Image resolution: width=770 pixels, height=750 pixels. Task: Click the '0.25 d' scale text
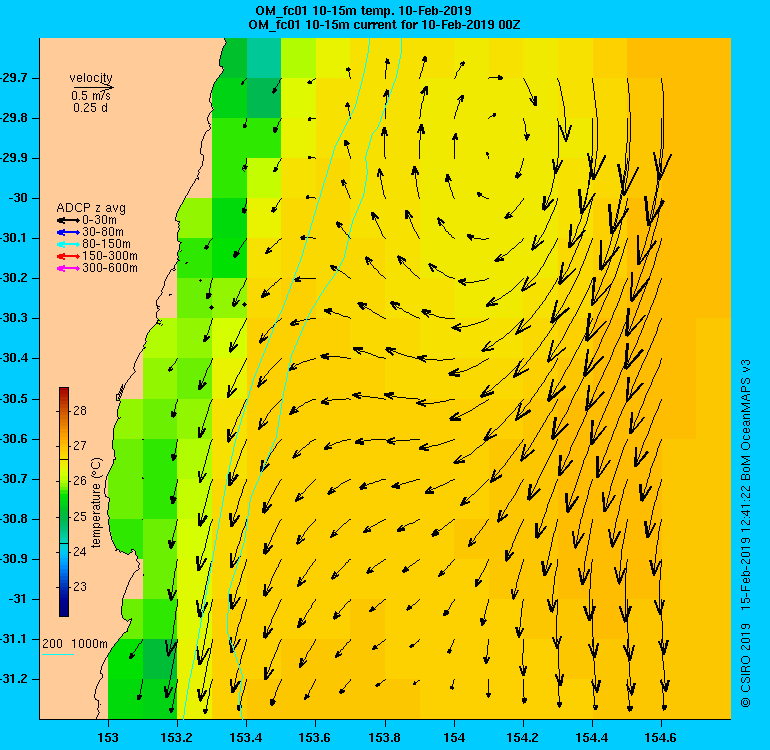[90, 108]
